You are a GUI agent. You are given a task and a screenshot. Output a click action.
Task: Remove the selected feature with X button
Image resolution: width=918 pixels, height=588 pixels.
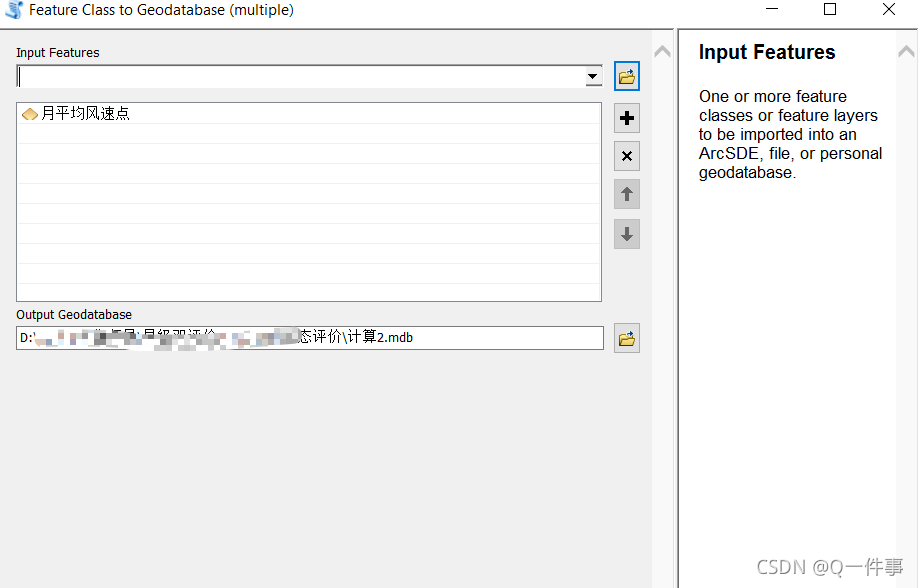[626, 156]
